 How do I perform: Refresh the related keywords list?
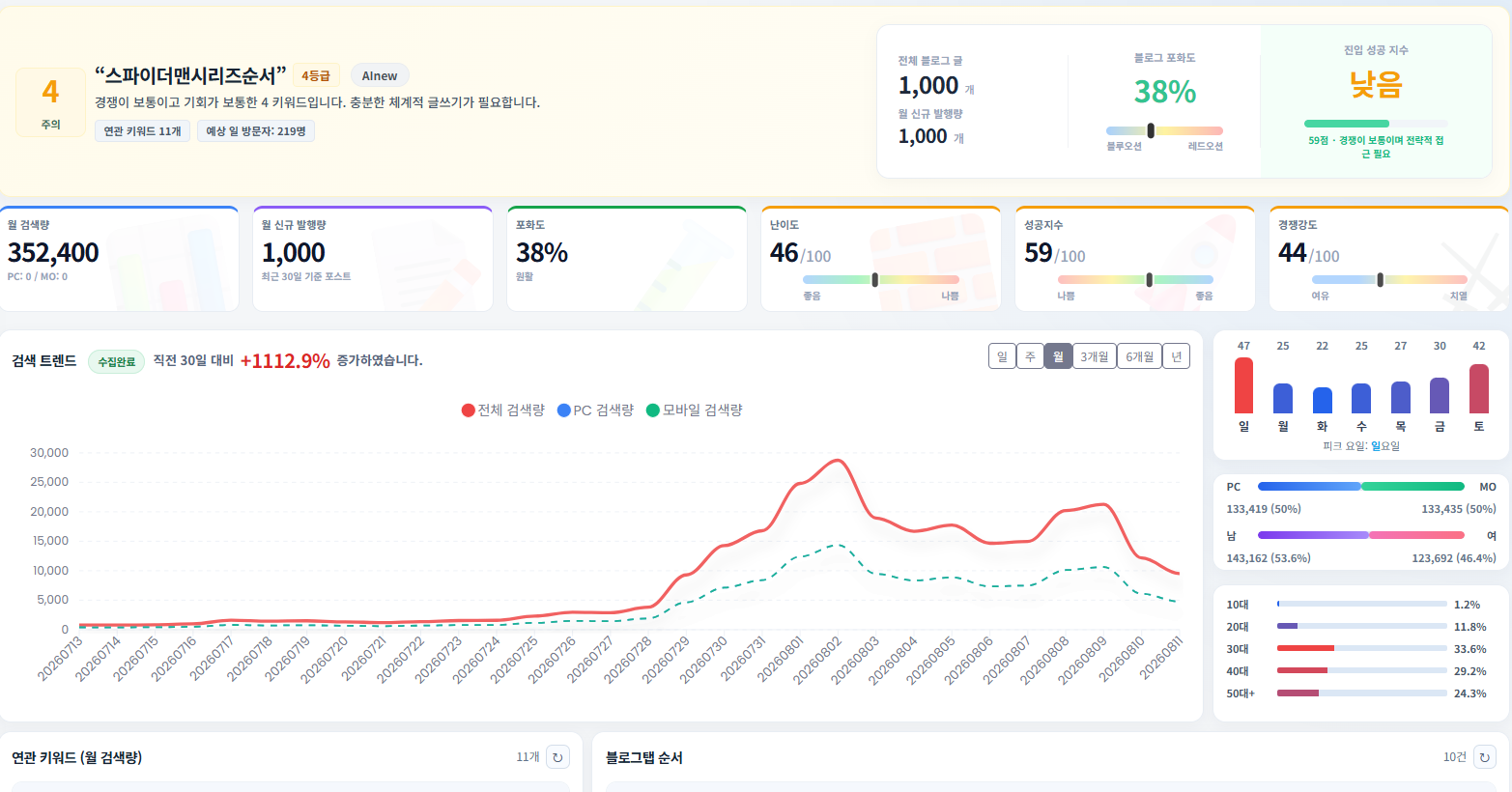pos(557,757)
